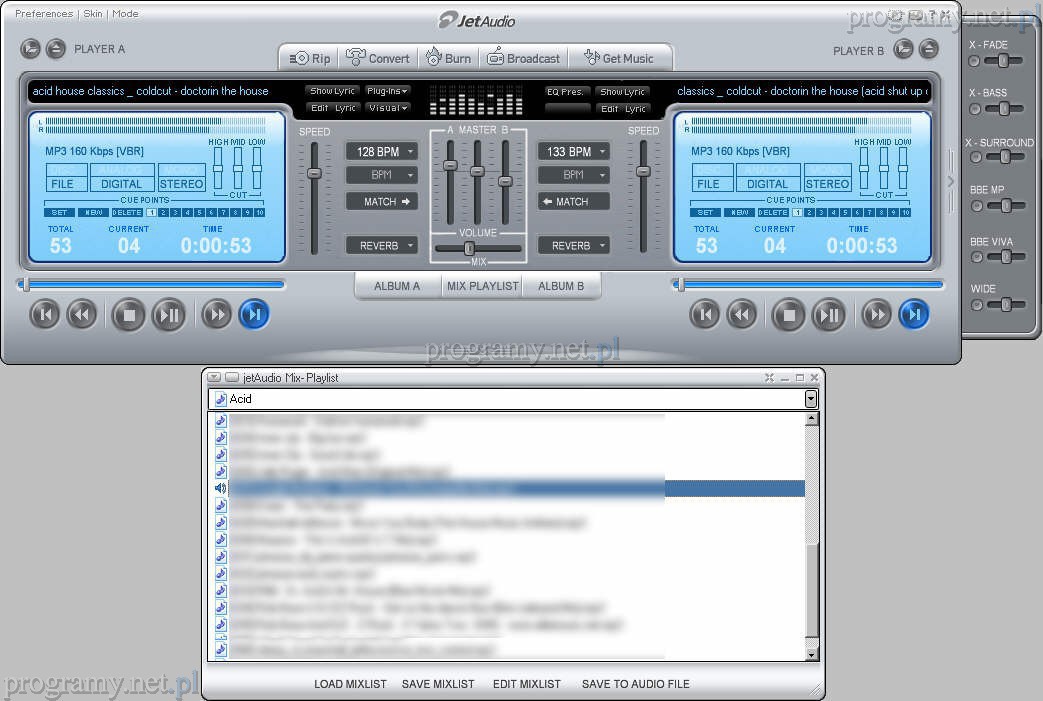Enable the X-SURROUND effect
This screenshot has width=1043, height=701.
pos(974,158)
